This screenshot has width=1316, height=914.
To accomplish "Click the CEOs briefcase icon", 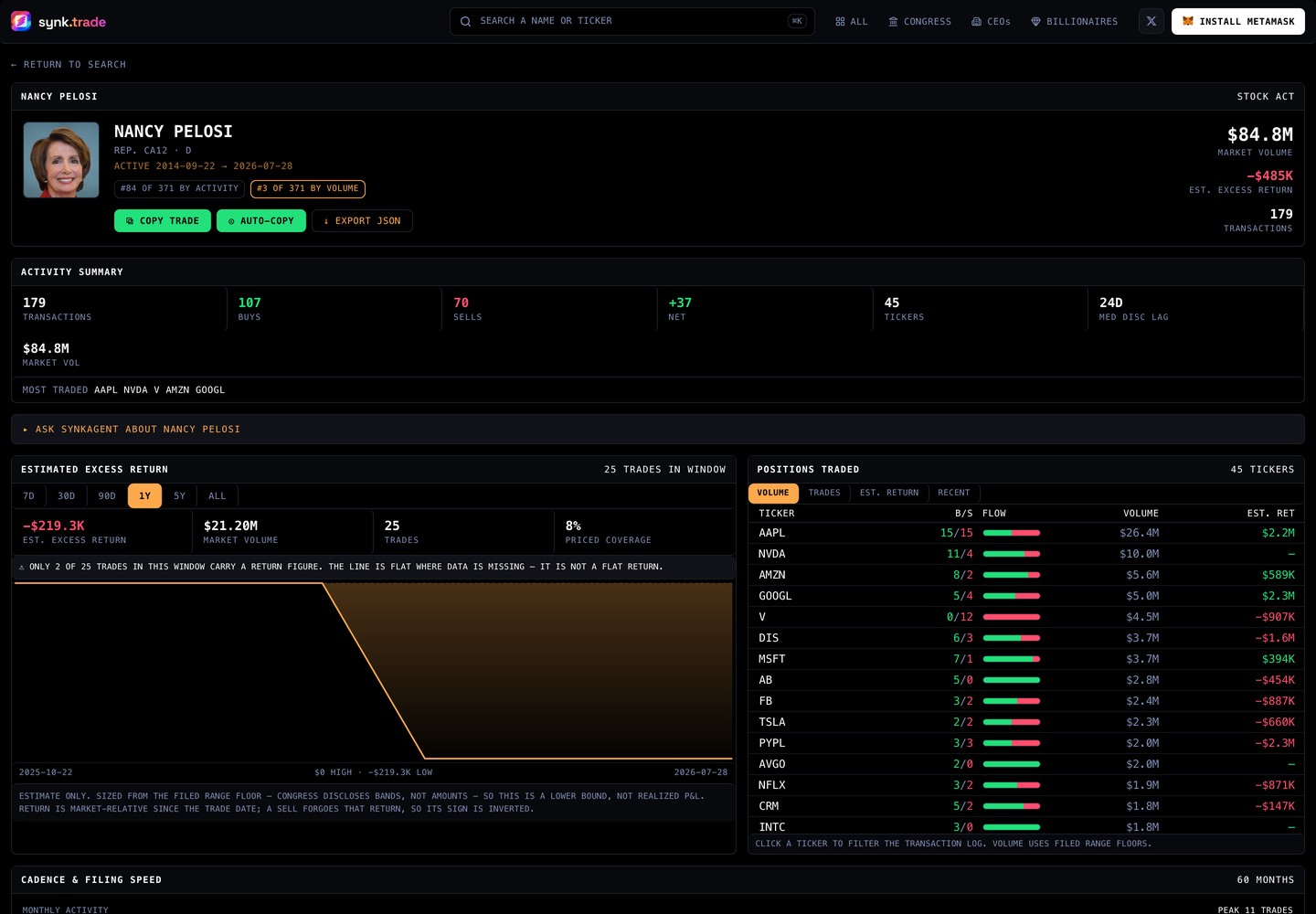I will pos(976,22).
